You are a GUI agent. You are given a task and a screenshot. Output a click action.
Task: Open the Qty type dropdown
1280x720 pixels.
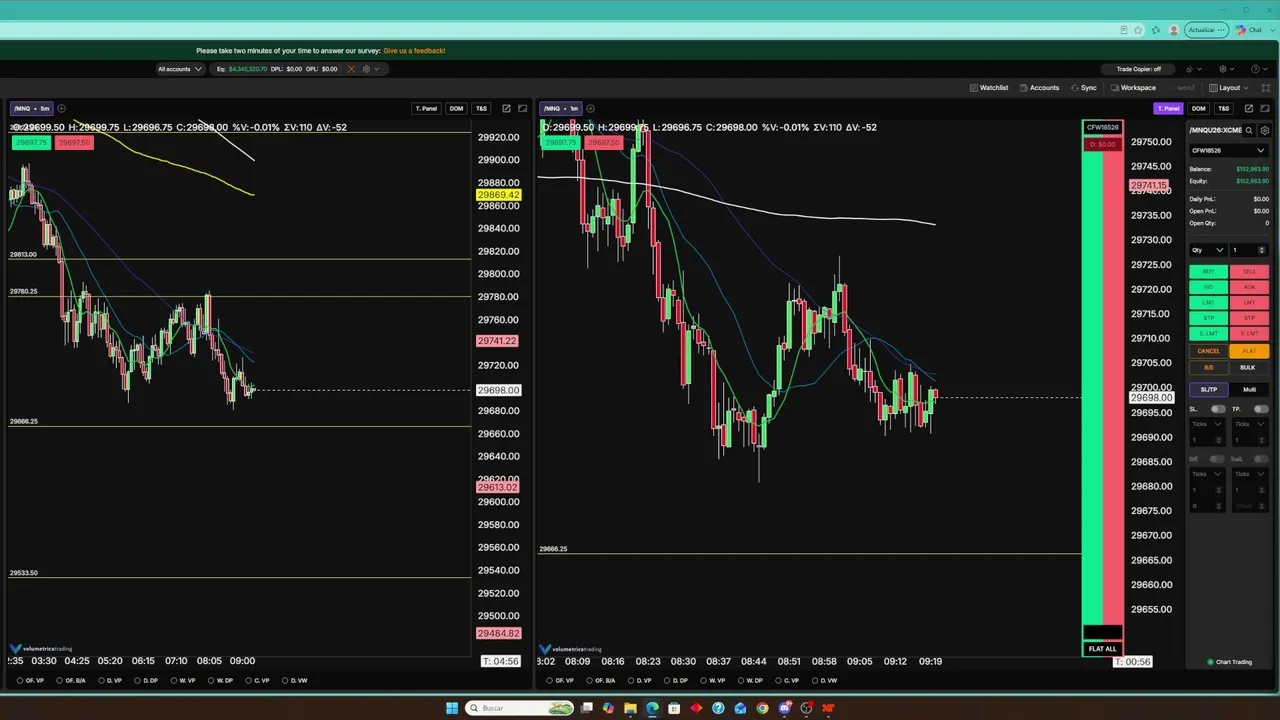click(1207, 250)
